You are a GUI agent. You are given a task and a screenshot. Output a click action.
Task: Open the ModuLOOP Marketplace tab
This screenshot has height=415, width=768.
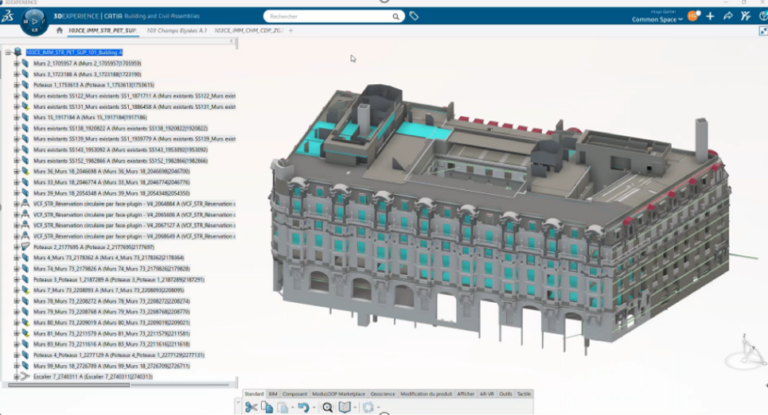click(x=338, y=394)
